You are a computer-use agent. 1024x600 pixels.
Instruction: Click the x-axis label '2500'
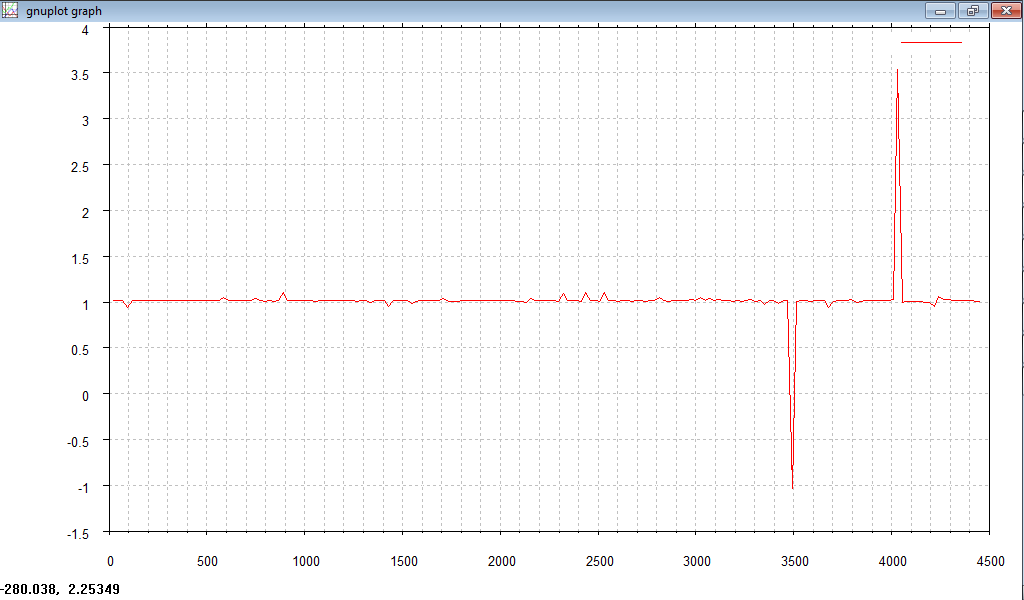600,561
